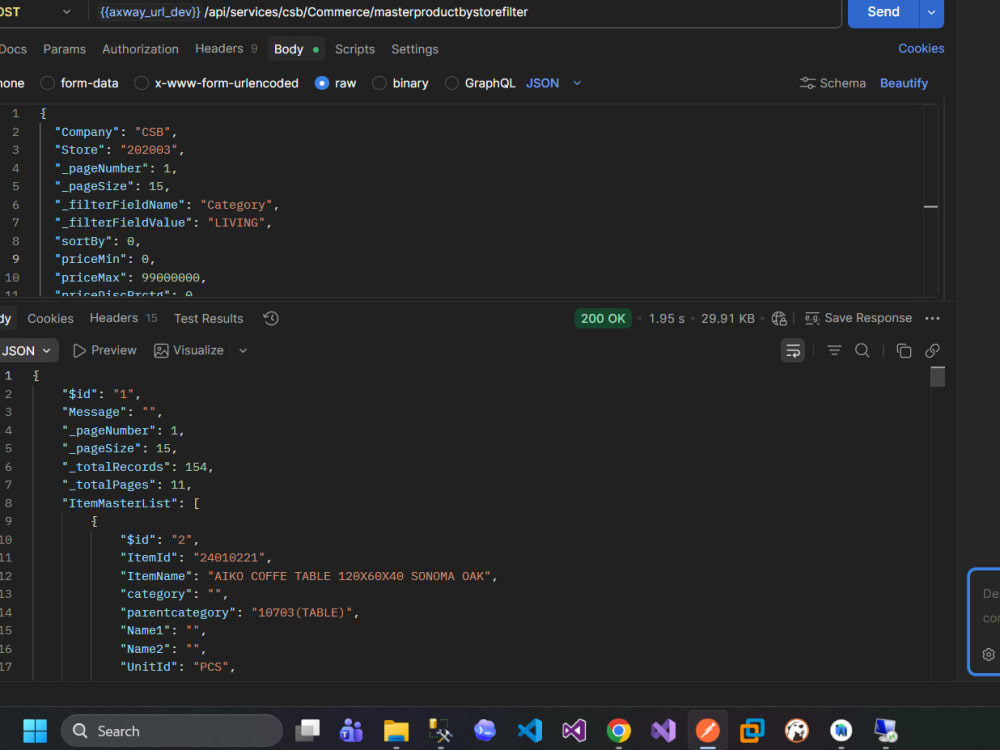Open the JSON body format dropdown
Image resolution: width=1000 pixels, height=750 pixels.
tap(554, 83)
